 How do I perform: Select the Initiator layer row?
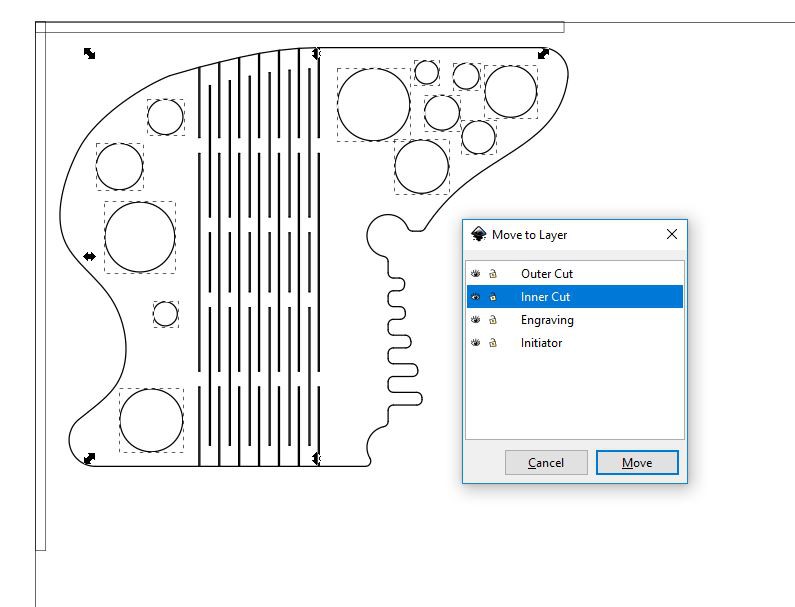(574, 343)
